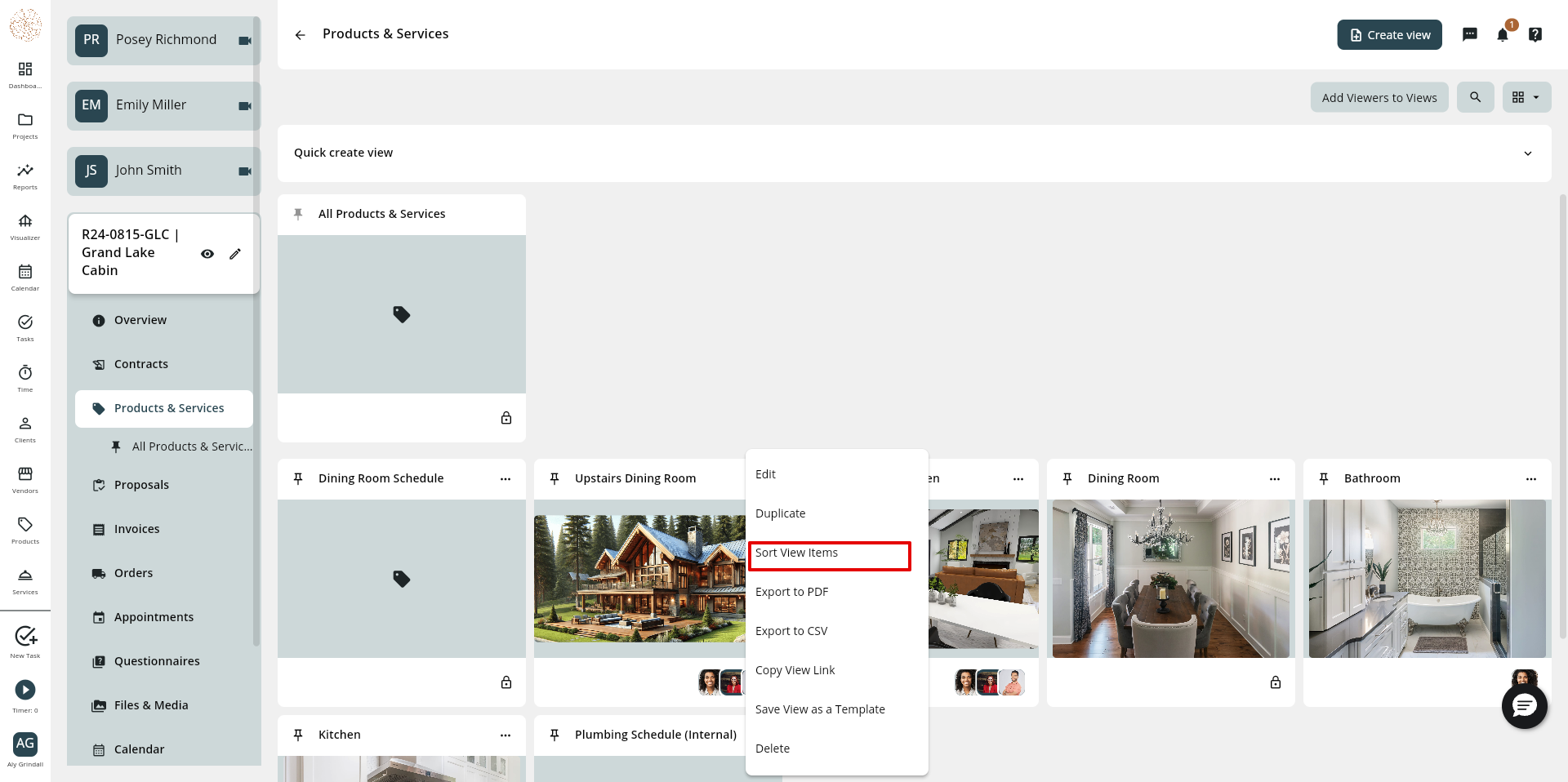Toggle lock on All Products & Services card
This screenshot has width=1568, height=782.
coord(506,418)
